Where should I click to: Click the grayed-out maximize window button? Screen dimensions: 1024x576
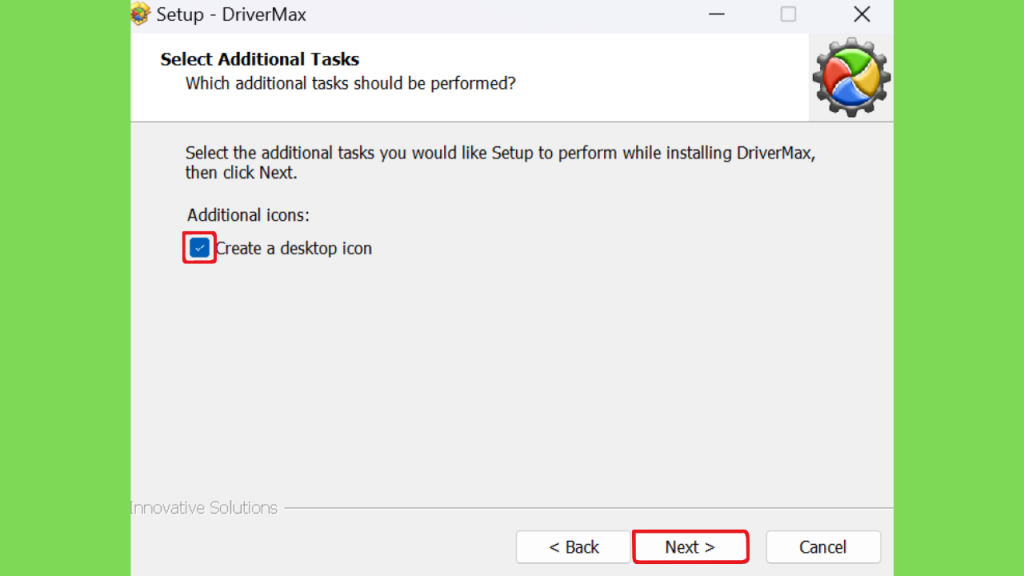788,14
